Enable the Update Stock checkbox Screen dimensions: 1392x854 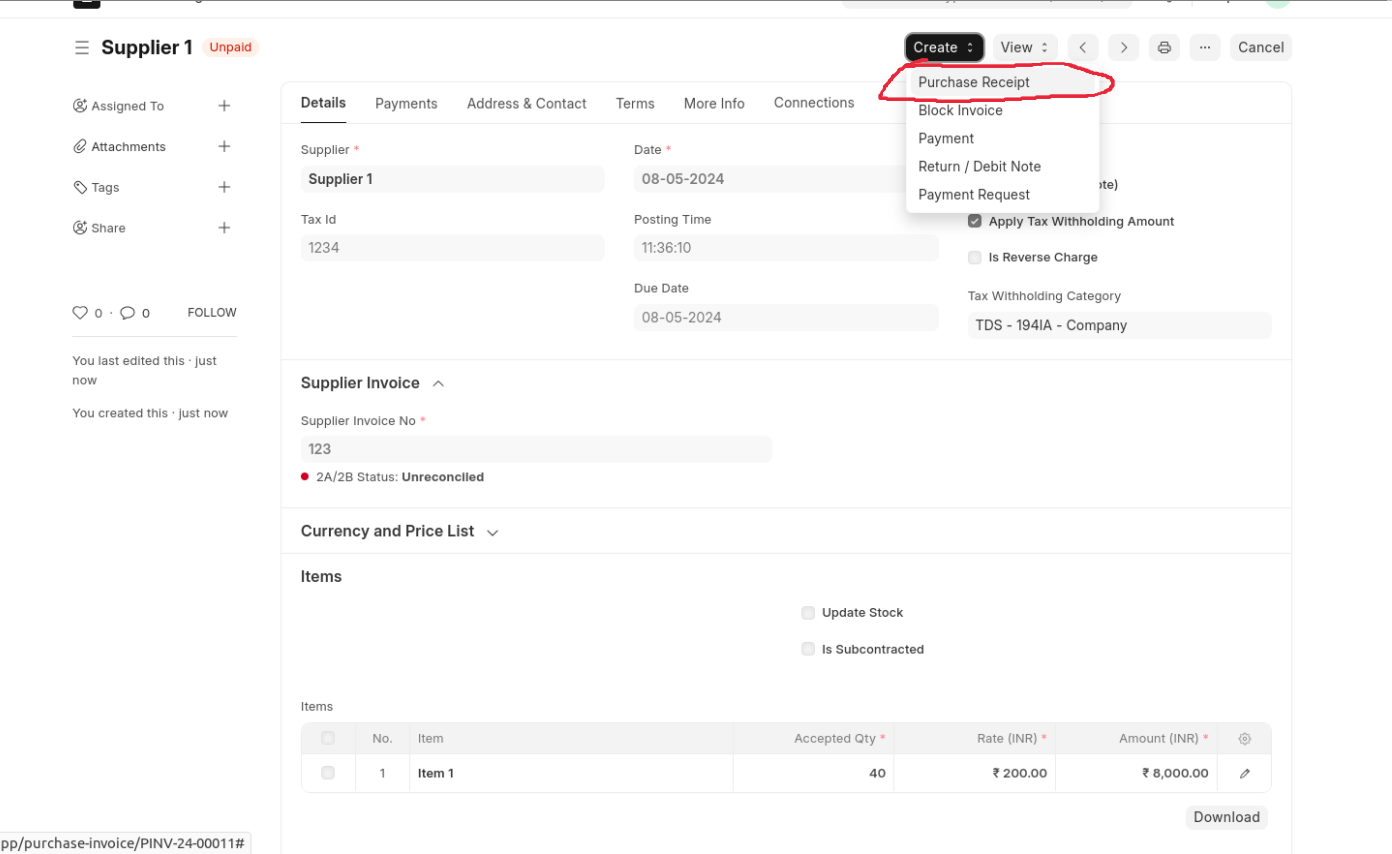click(808, 613)
